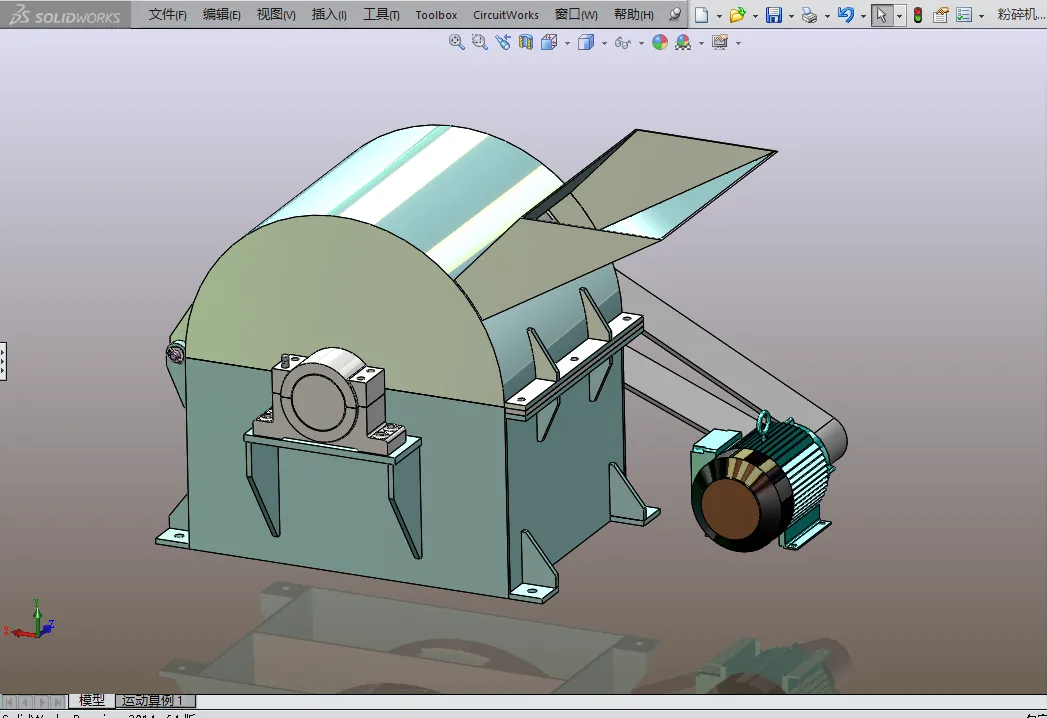Click the Save disk icon

pos(773,15)
